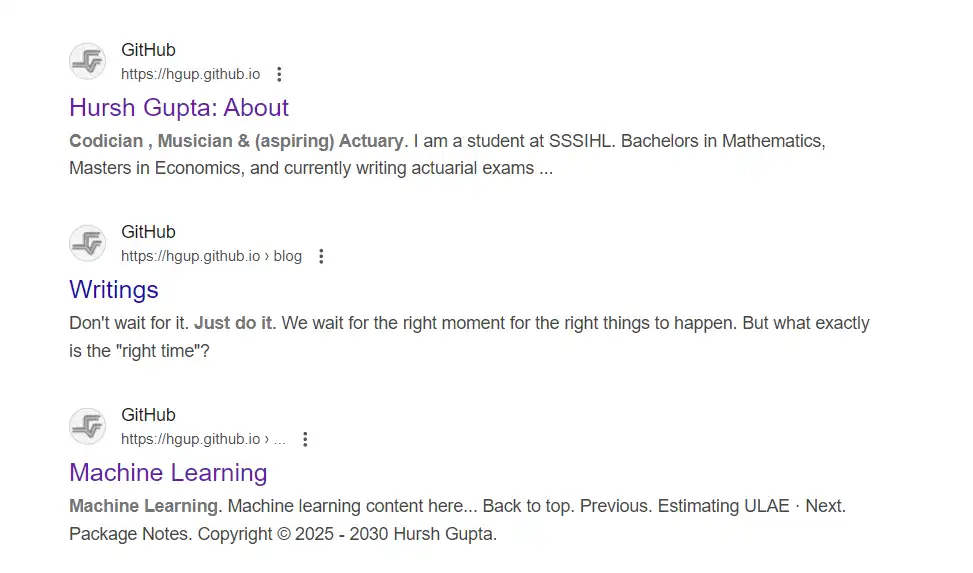973x573 pixels.
Task: Open three-dot options beside the blog URL
Action: click(321, 256)
